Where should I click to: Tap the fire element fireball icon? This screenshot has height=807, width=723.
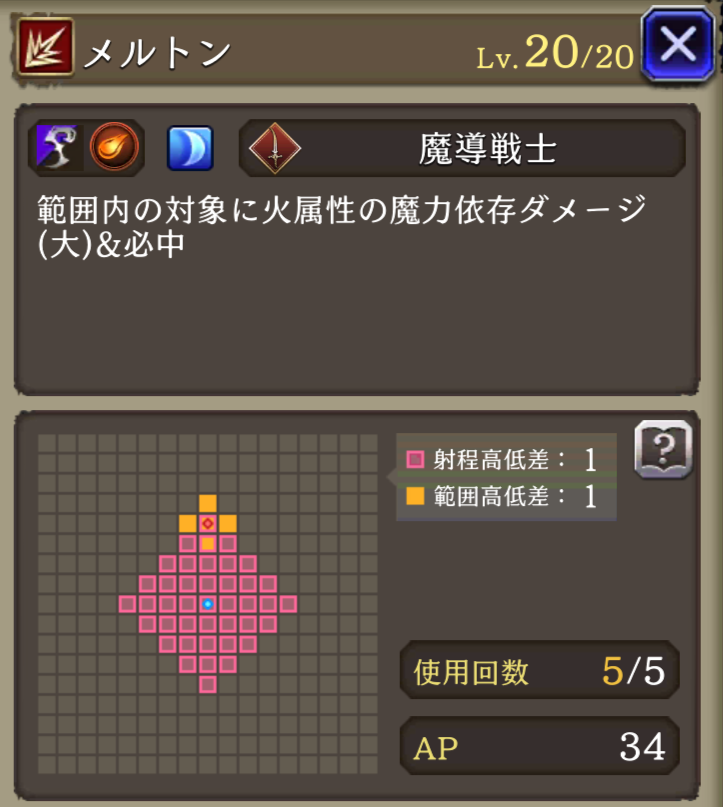(x=114, y=147)
